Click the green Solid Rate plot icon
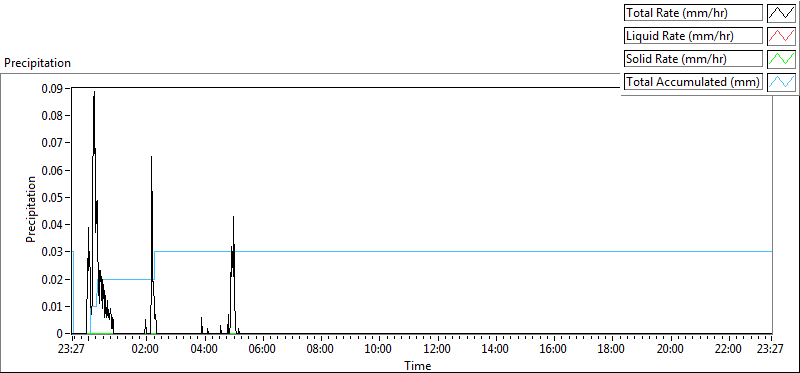This screenshot has height=373, width=800. point(781,59)
